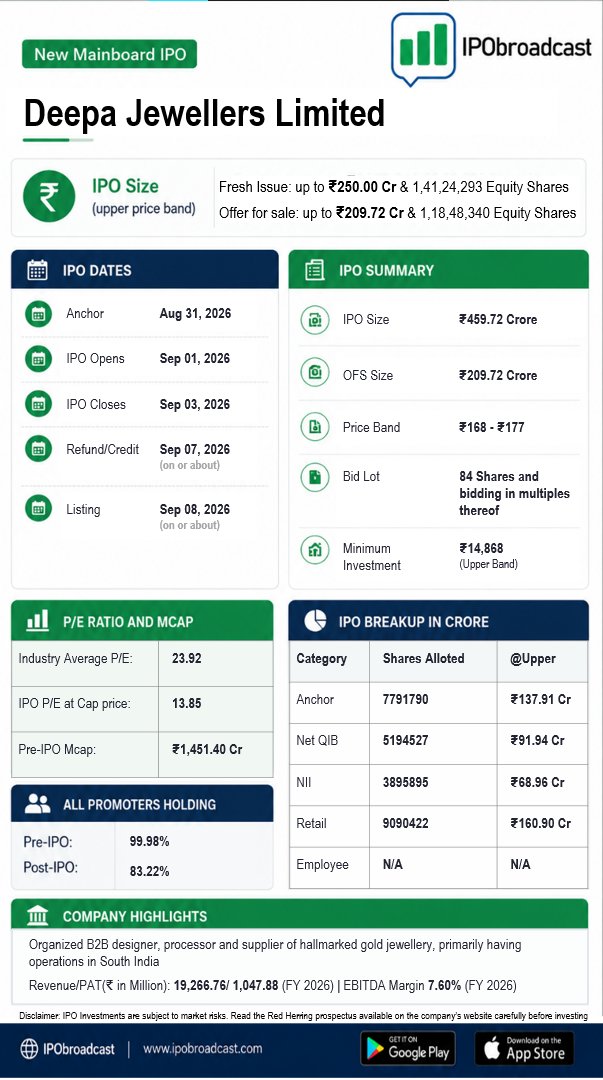This screenshot has width=603, height=1080.
Task: Click the IPO SUMMARY section header
Action: tap(438, 269)
